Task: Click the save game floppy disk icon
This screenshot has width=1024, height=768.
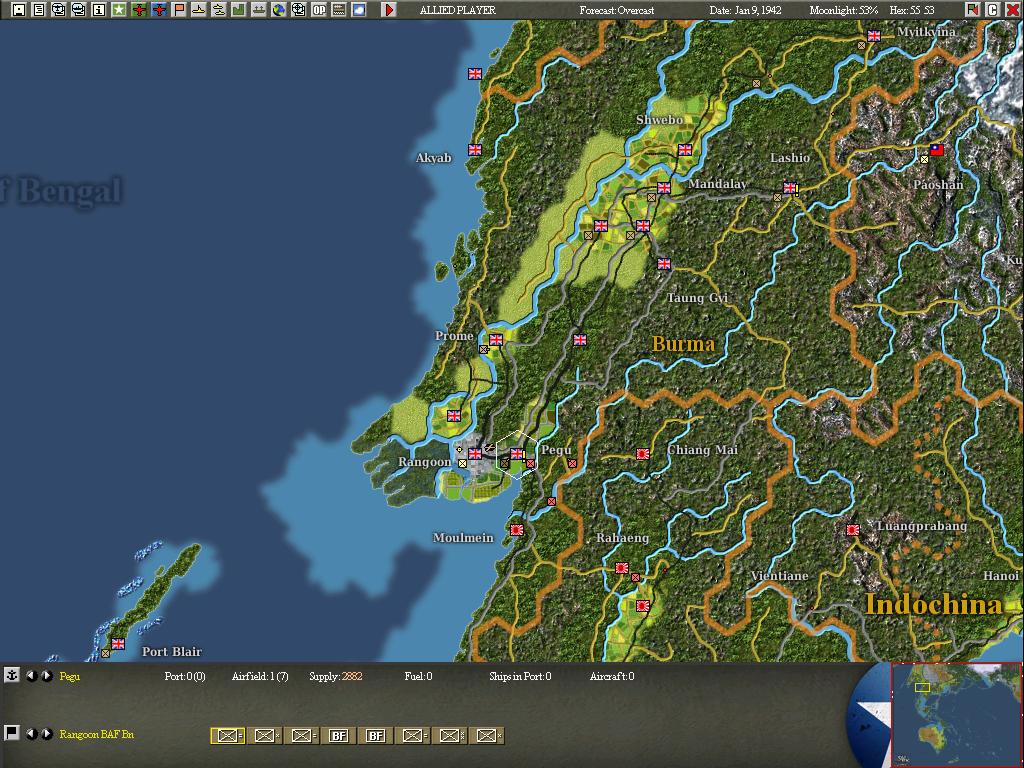Action: 19,10
